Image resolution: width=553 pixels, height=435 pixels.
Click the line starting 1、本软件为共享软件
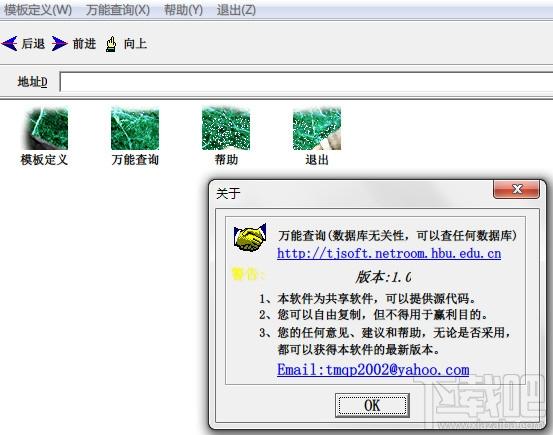[x=367, y=299]
